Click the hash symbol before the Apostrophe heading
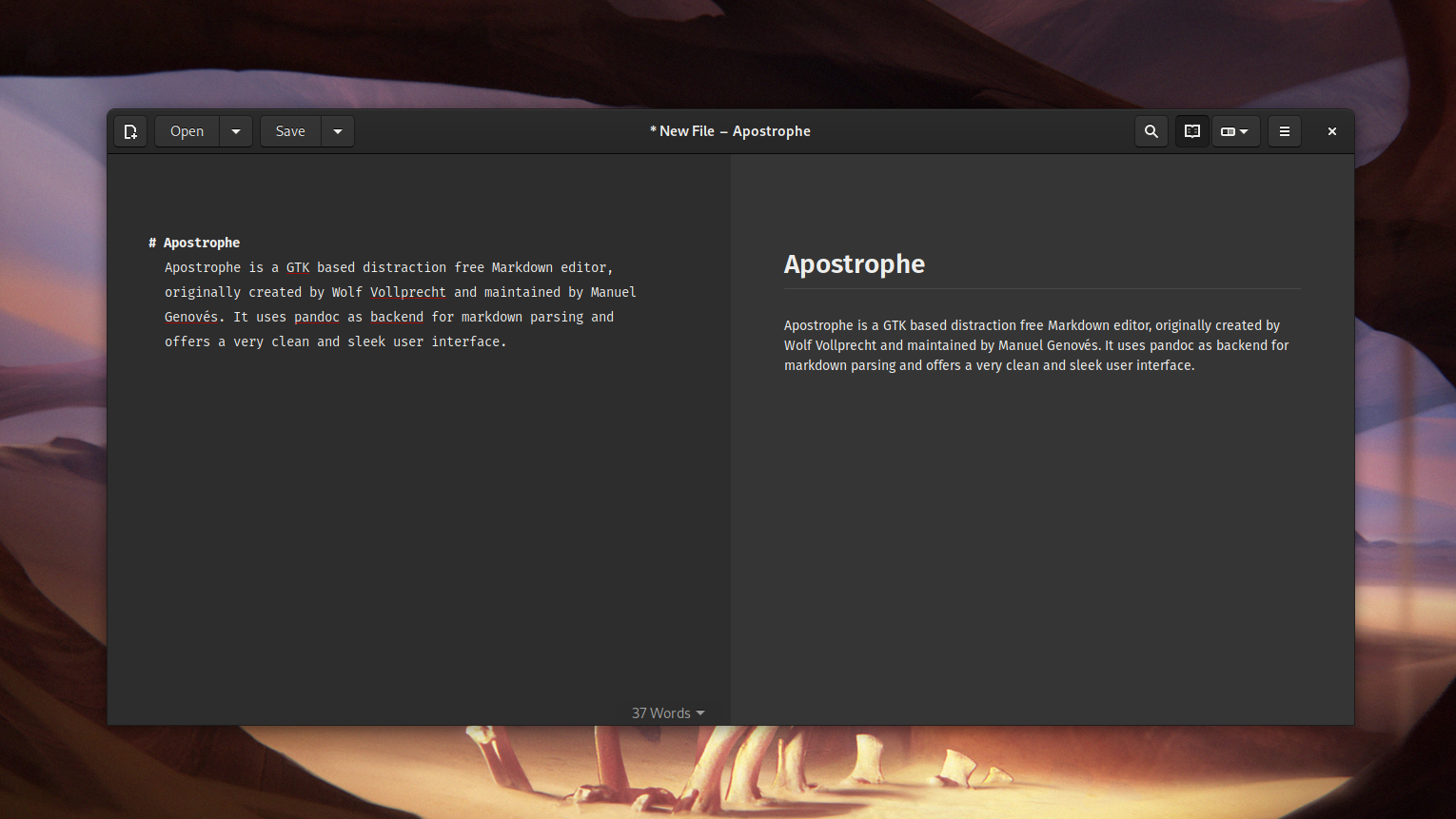Screen dimensions: 1456x819 coord(152,243)
